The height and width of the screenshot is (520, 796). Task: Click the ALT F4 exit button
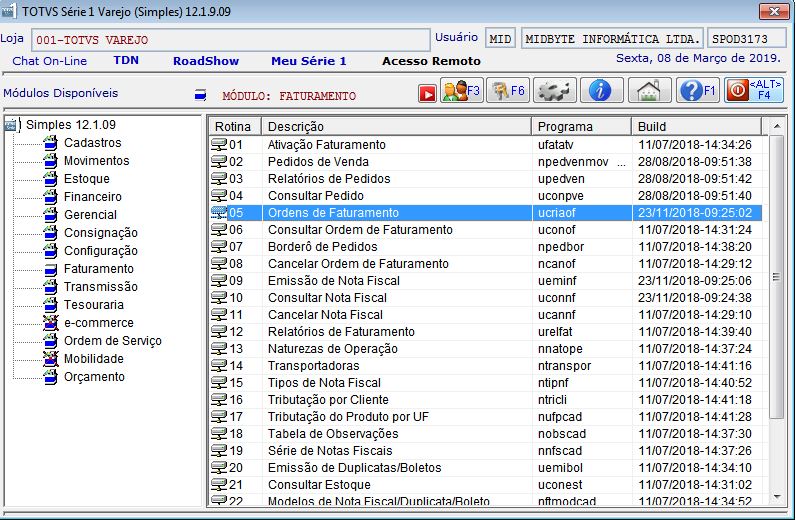[754, 91]
